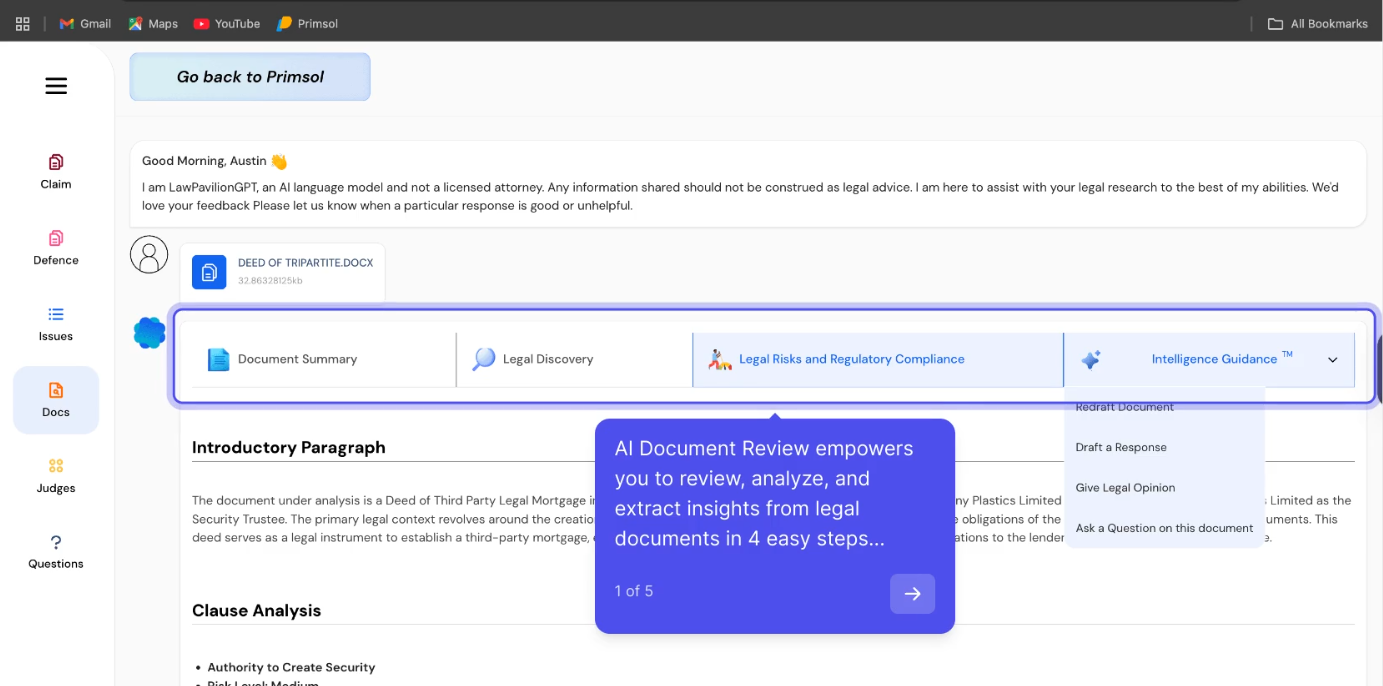The width and height of the screenshot is (1383, 686).
Task: Open the Issues list icon
Action: click(x=56, y=314)
